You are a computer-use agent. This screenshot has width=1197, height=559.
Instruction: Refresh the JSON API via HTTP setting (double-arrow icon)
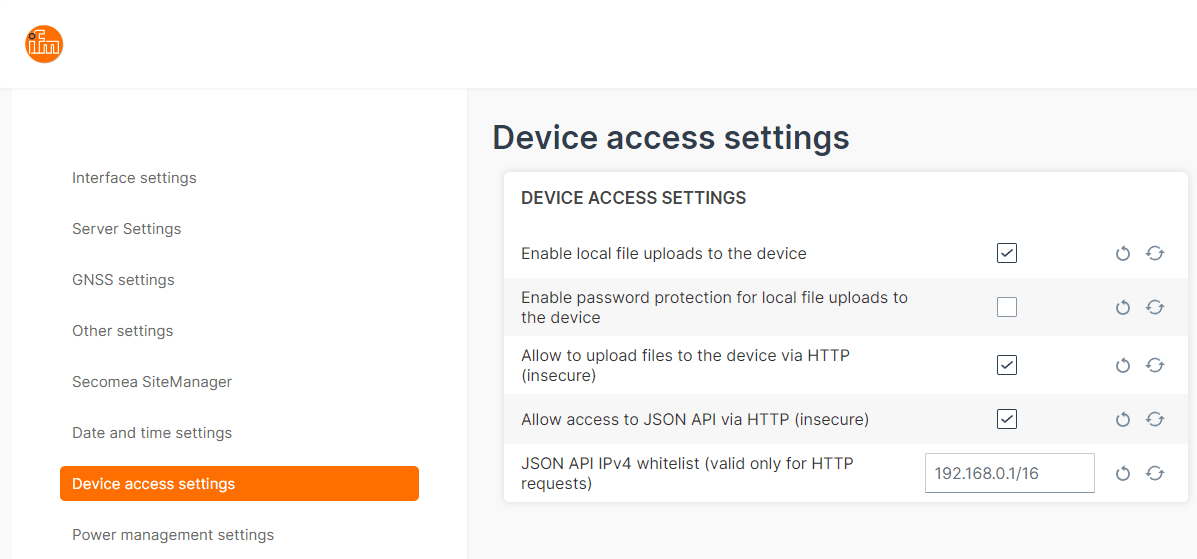click(x=1155, y=420)
